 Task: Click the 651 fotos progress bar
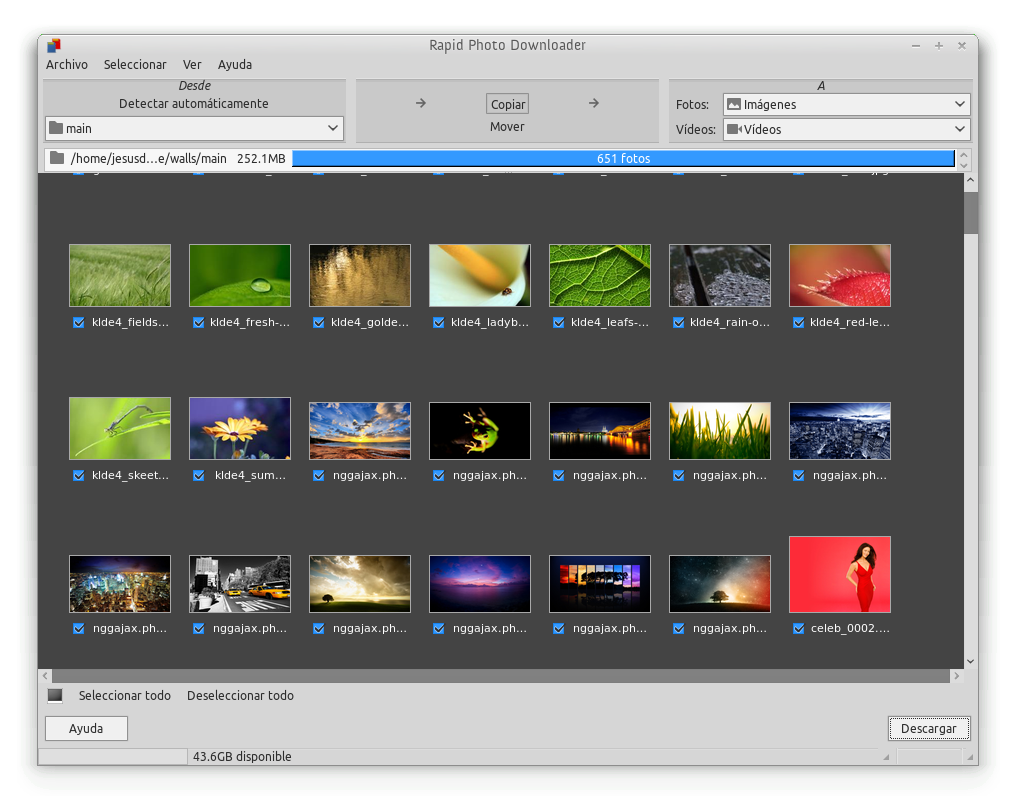(624, 157)
